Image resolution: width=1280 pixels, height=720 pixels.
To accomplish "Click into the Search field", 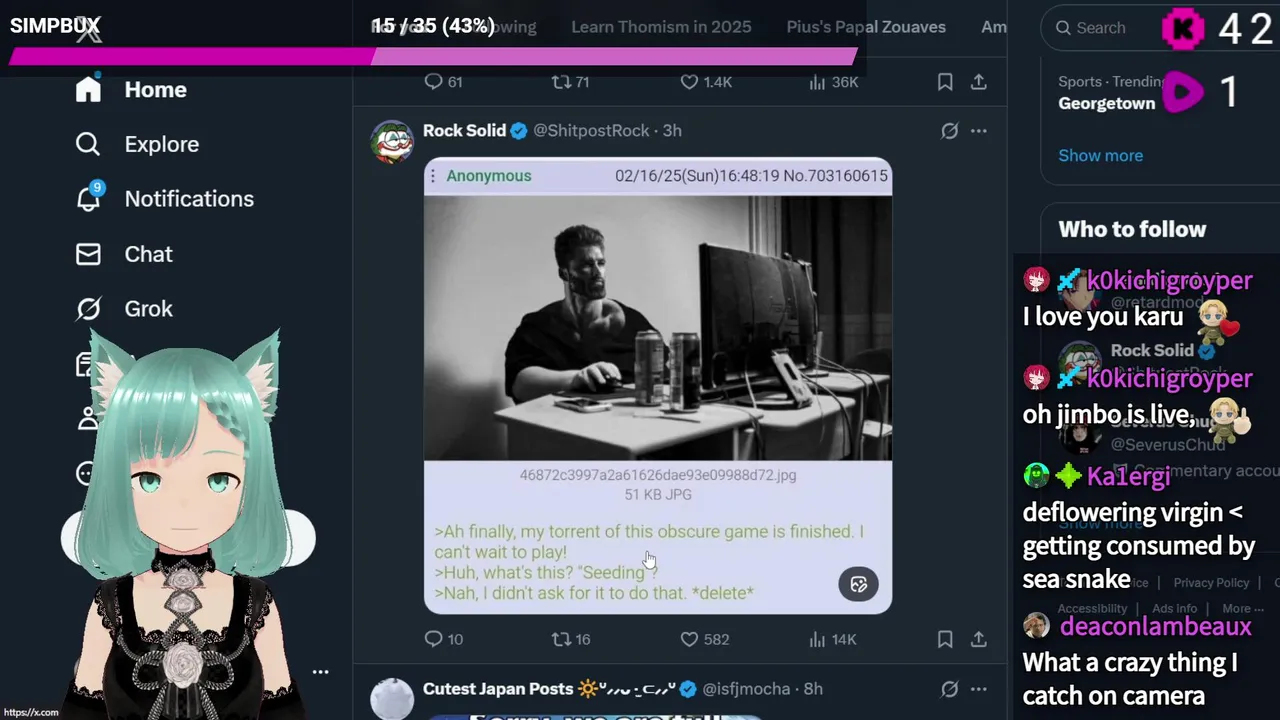I will point(1101,28).
